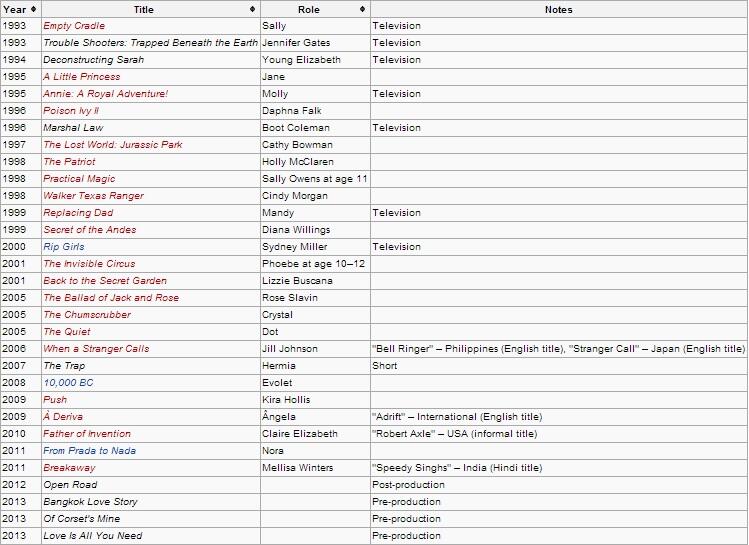749x545 pixels.
Task: Sort table by Year column arrow
Action: pos(33,9)
